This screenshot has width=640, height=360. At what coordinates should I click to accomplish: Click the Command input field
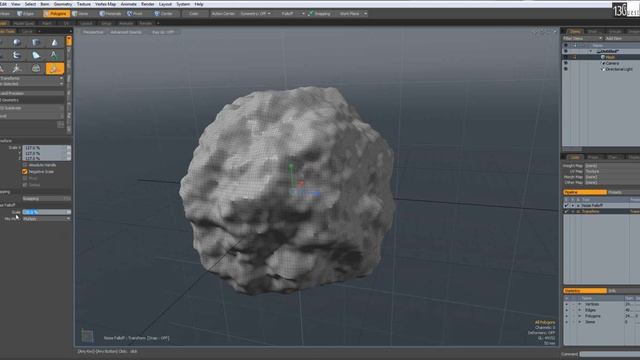coord(610,354)
